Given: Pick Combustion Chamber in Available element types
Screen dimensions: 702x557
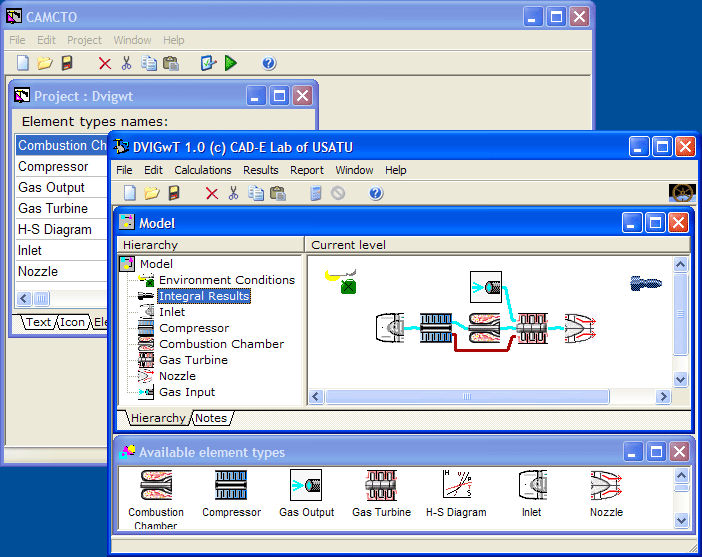Looking at the screenshot, I should click(x=156, y=485).
